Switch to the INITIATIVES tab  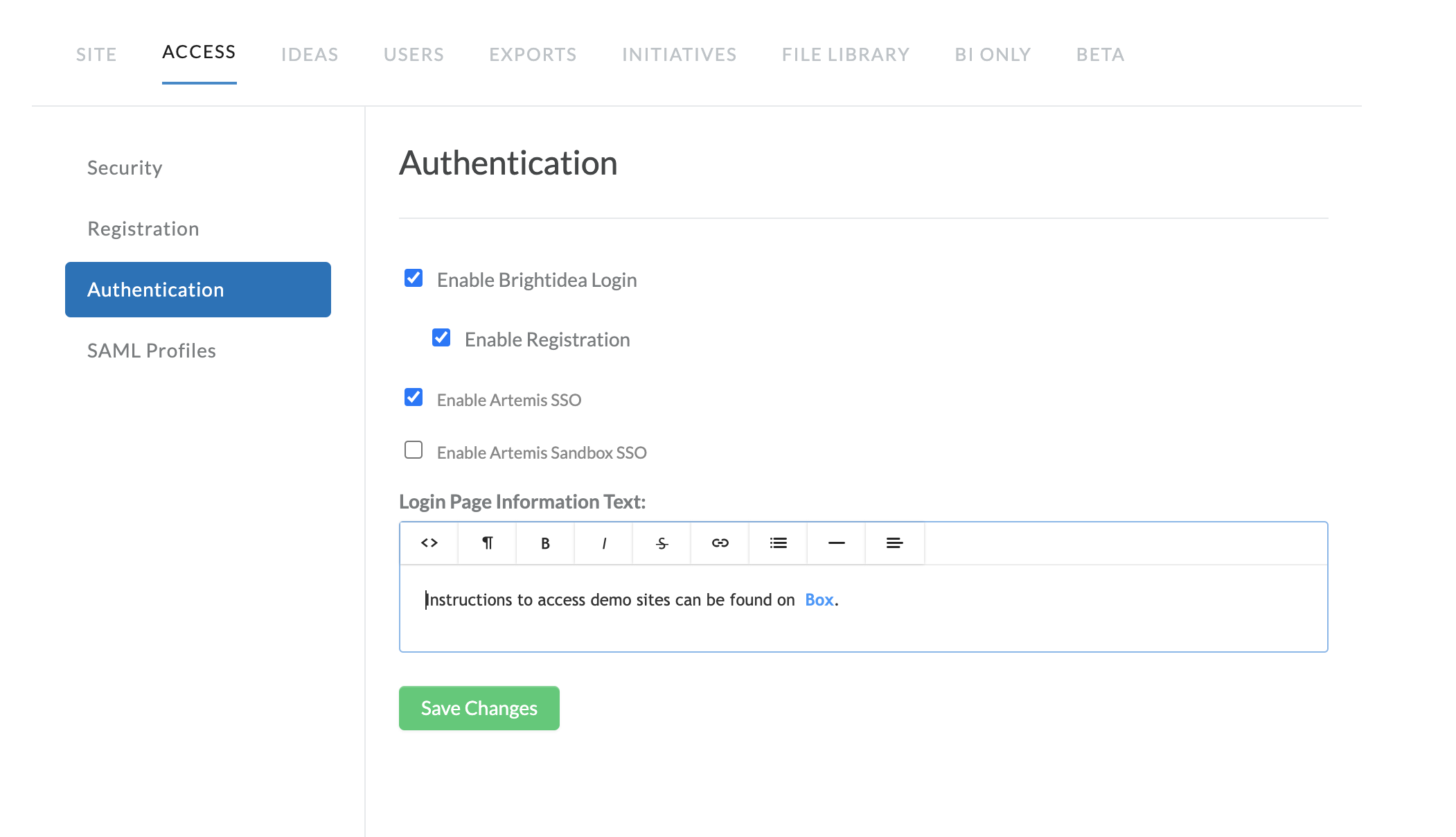point(679,54)
